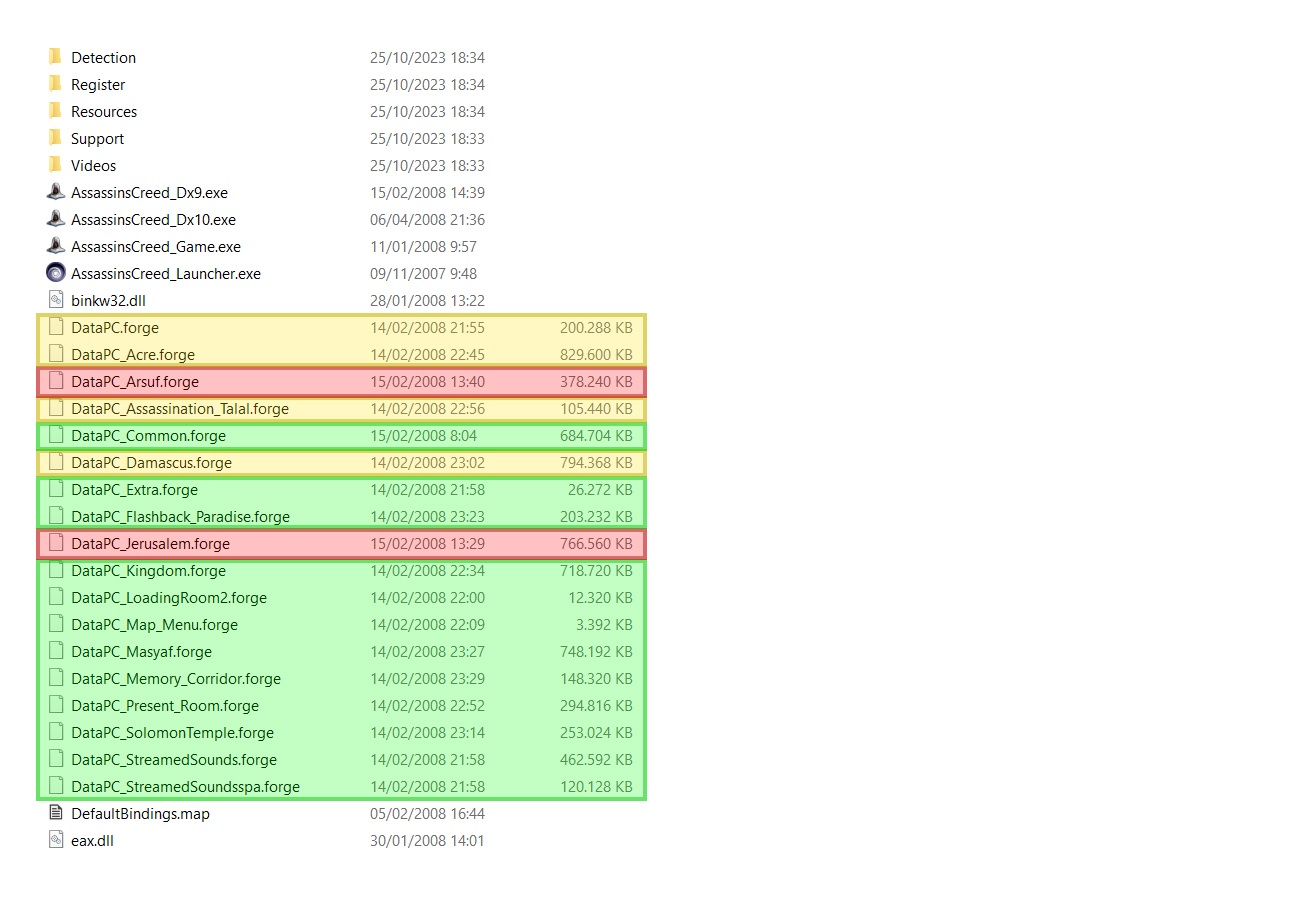This screenshot has height=900, width=1300.
Task: Click the Register folder icon
Action: coord(55,84)
